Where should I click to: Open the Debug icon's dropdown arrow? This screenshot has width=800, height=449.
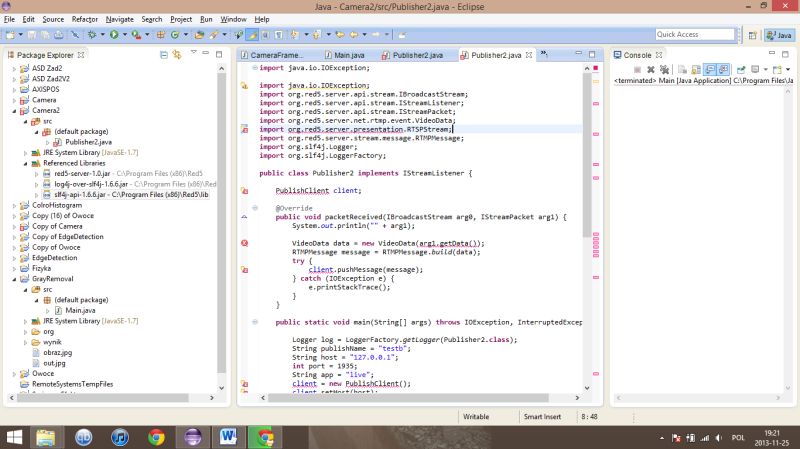click(x=102, y=35)
